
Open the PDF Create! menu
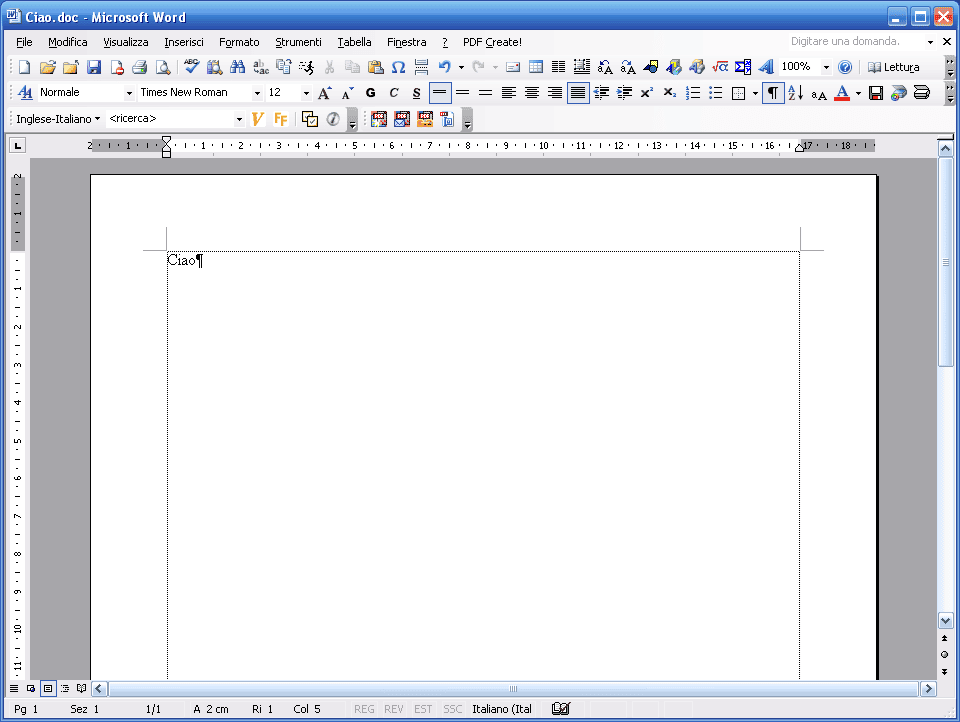pos(492,42)
